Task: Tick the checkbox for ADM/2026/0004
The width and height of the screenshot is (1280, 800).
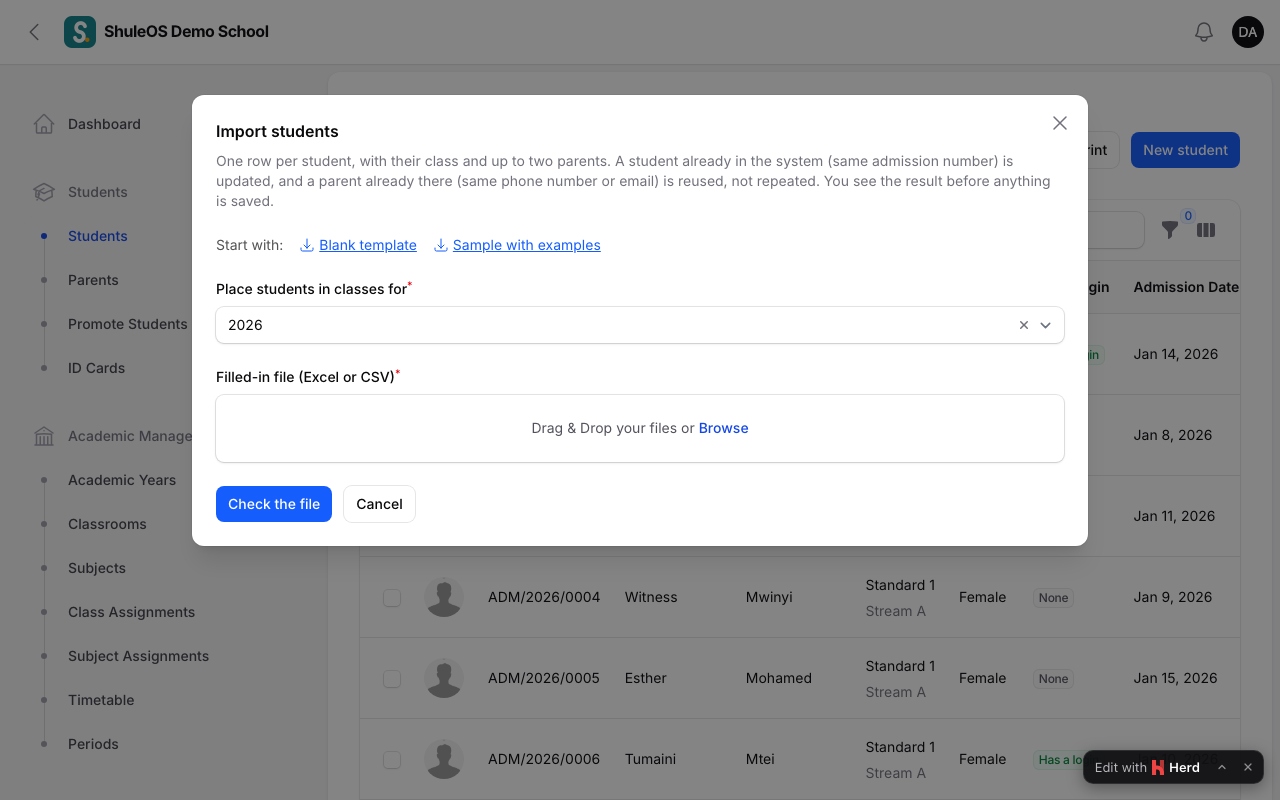Action: point(392,597)
